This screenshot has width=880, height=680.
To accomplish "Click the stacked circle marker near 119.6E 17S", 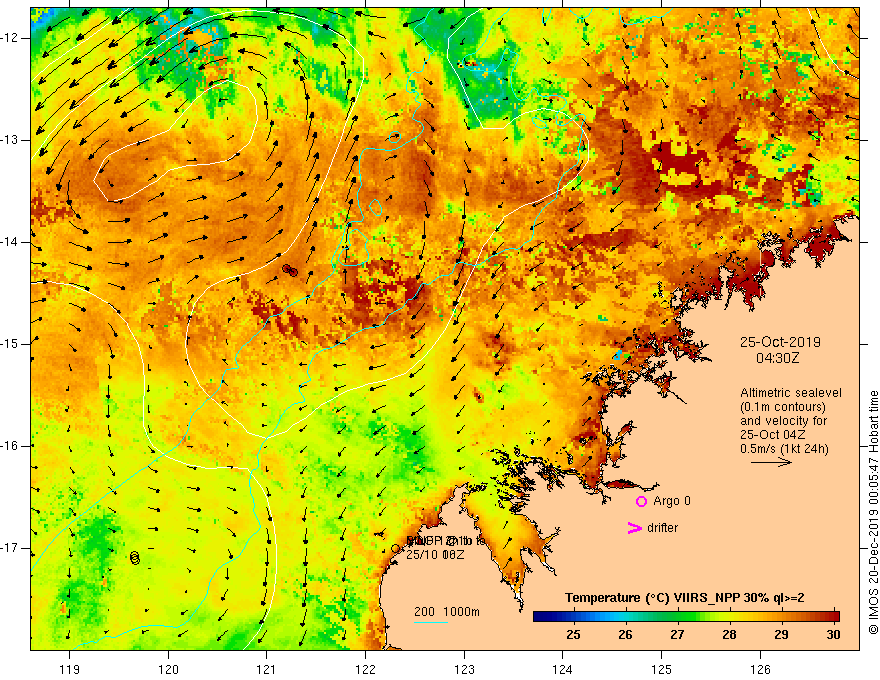I will click(x=135, y=557).
